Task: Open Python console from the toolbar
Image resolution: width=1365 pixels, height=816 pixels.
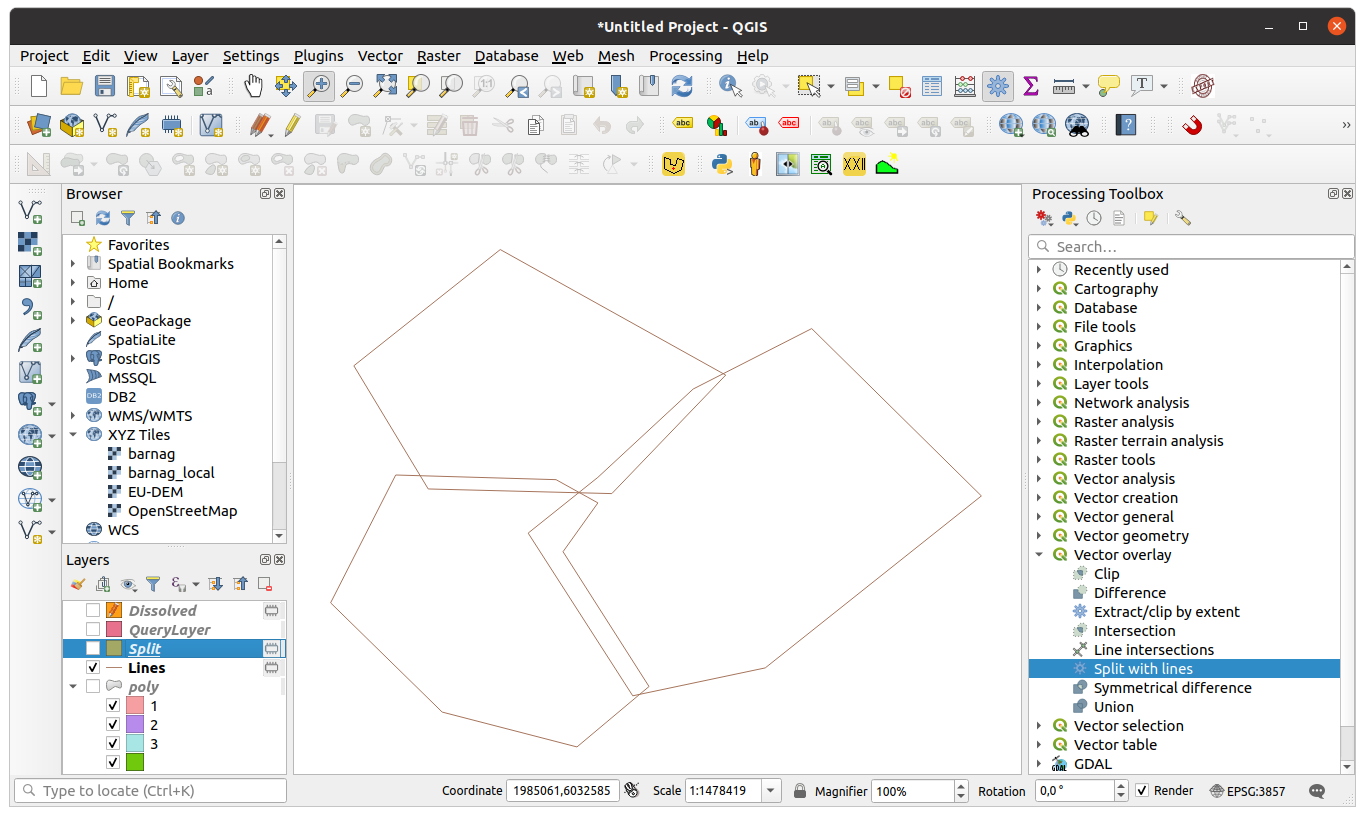Action: [x=722, y=164]
